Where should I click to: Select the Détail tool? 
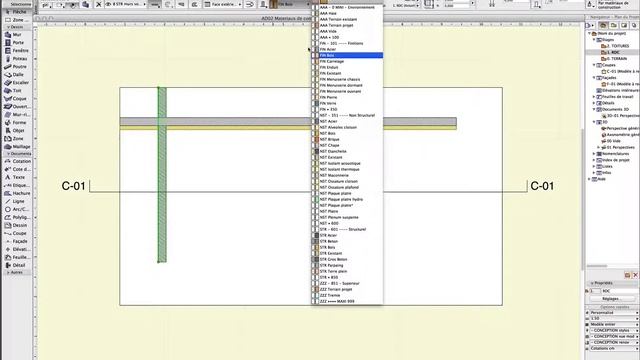(16, 265)
